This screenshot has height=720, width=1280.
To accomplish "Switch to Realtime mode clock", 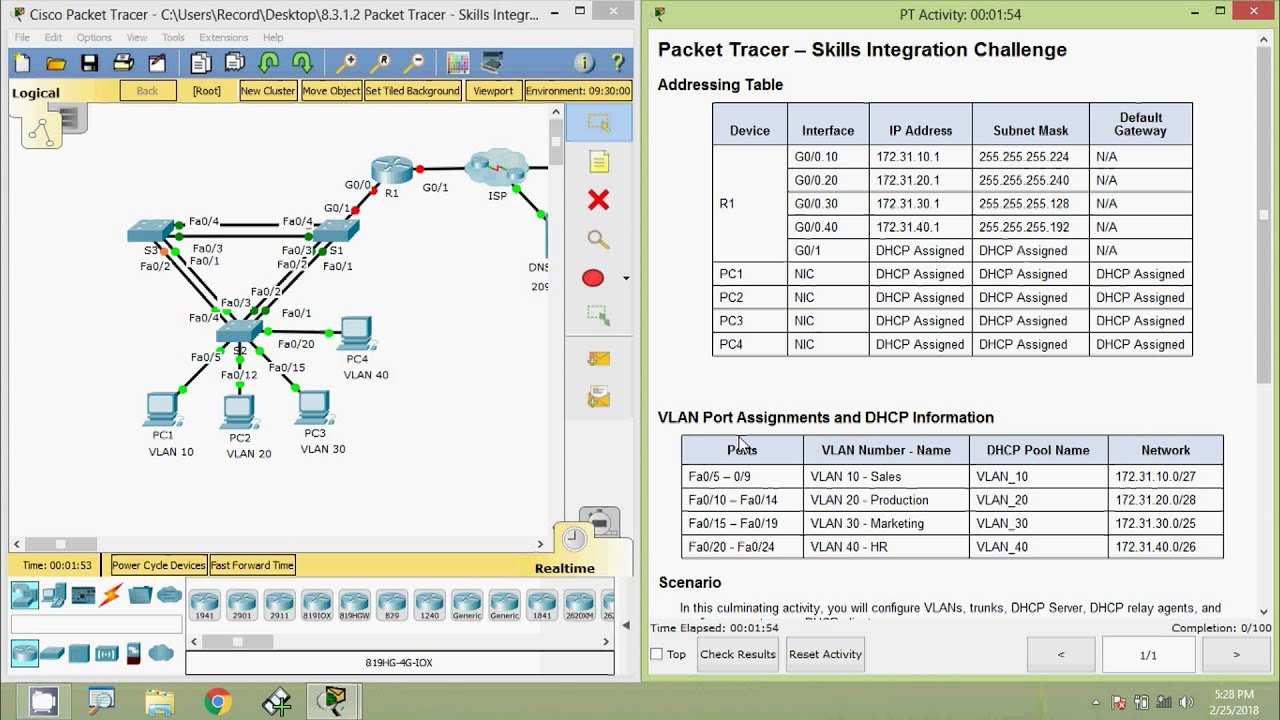I will pos(574,539).
